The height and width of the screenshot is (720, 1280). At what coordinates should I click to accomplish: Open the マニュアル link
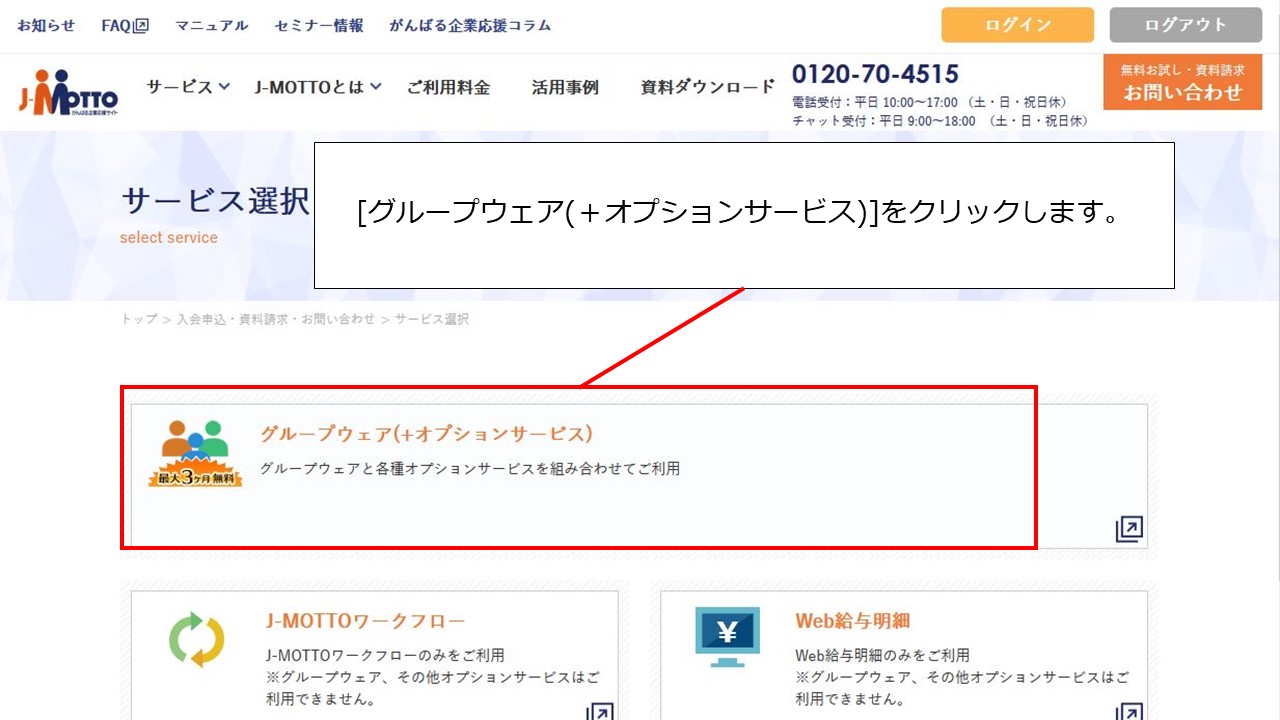(211, 26)
